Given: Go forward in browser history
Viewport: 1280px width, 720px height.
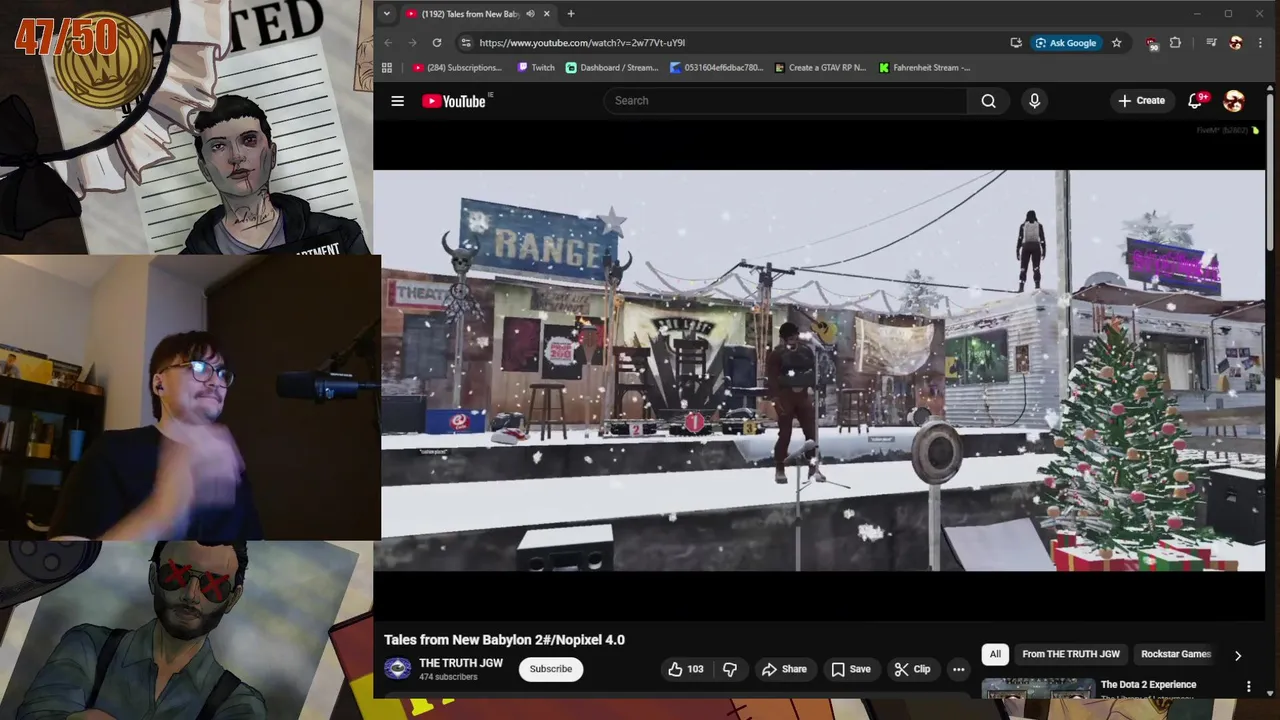Looking at the screenshot, I should click(x=412, y=43).
